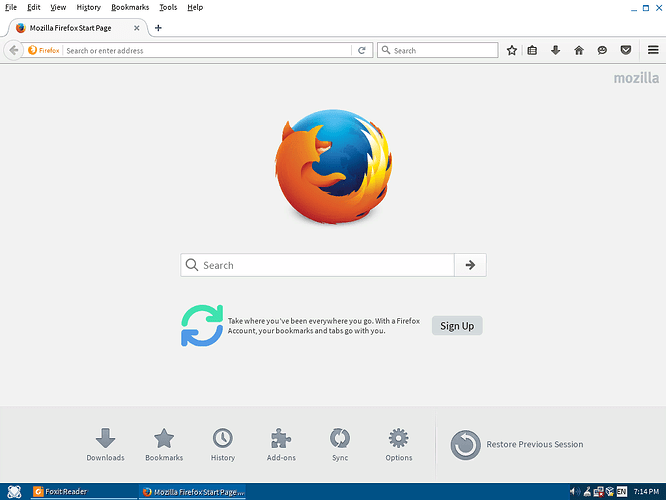This screenshot has width=666, height=500.
Task: Open the History menu
Action: 88,7
